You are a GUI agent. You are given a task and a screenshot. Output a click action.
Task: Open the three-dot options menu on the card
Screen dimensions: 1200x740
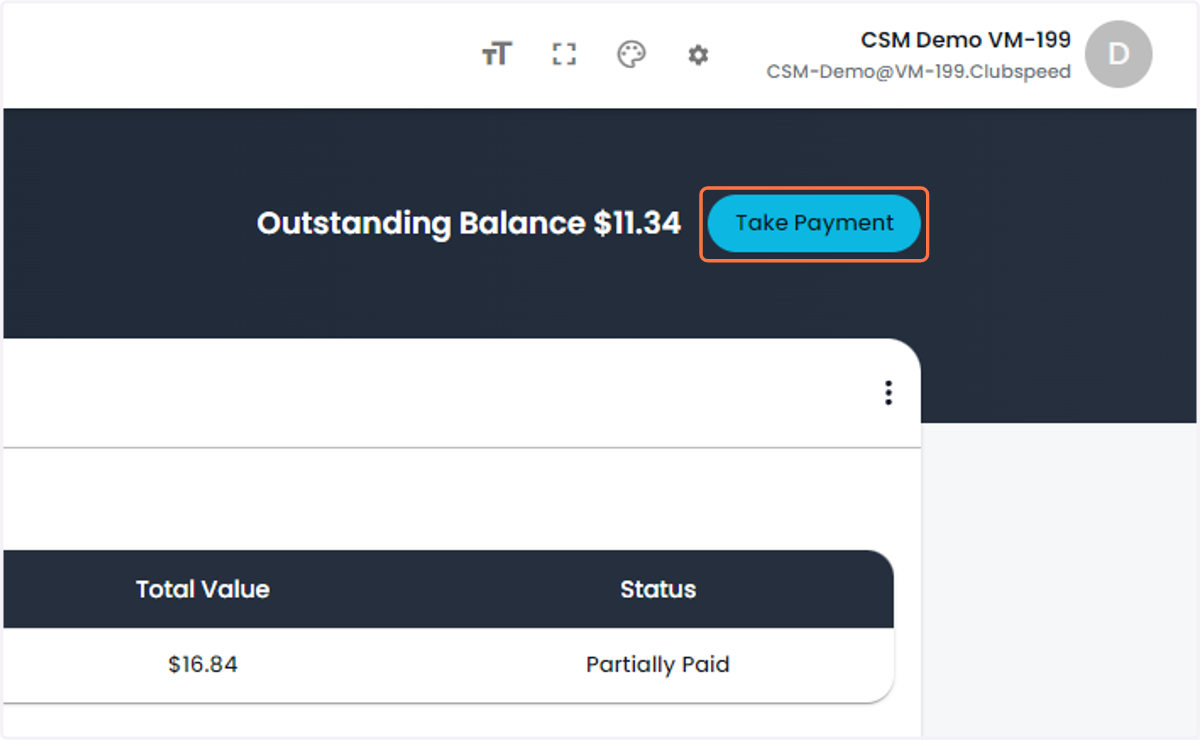[888, 393]
